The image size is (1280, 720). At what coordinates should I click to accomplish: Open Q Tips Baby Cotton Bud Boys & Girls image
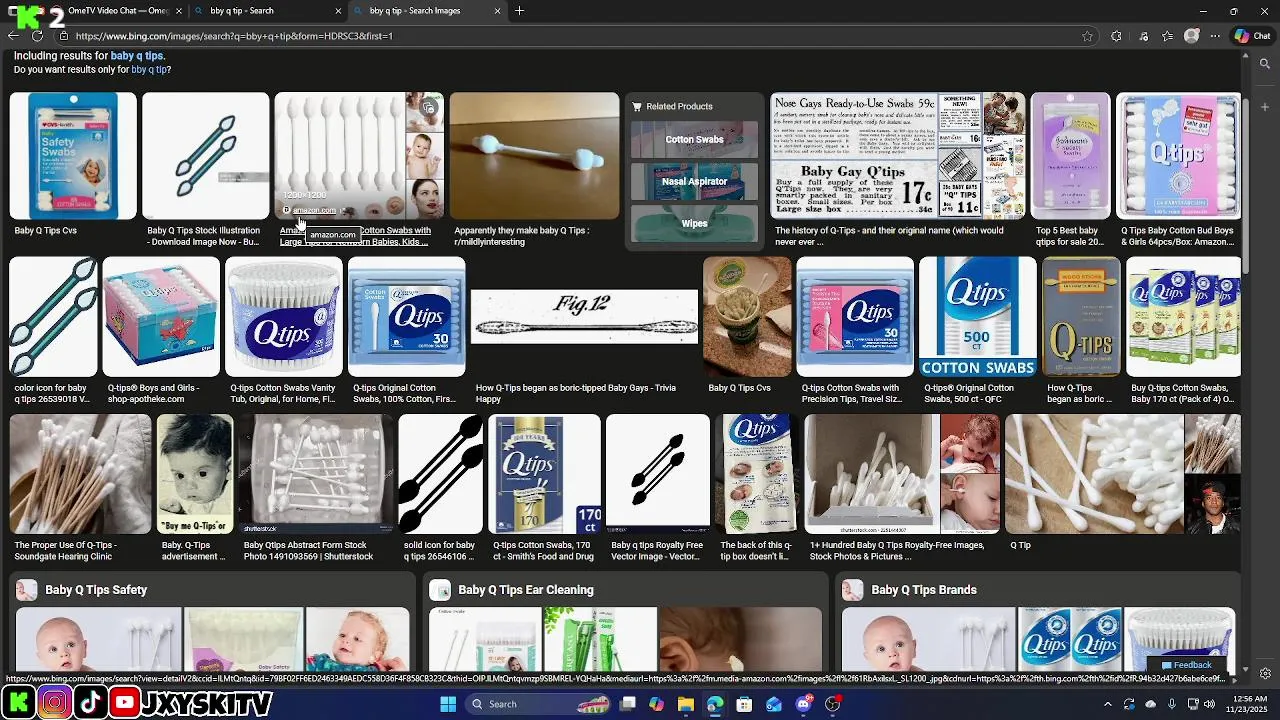click(1178, 156)
